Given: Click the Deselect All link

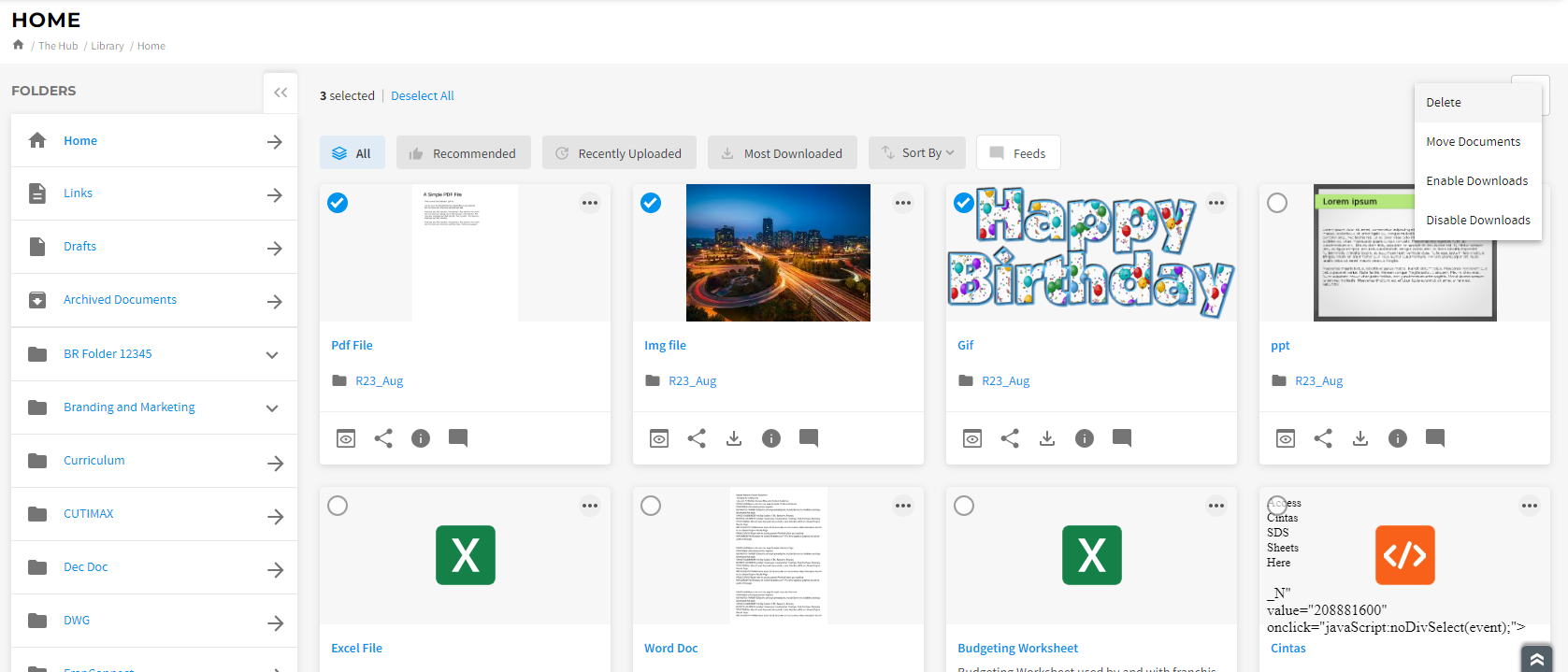Looking at the screenshot, I should (x=422, y=96).
